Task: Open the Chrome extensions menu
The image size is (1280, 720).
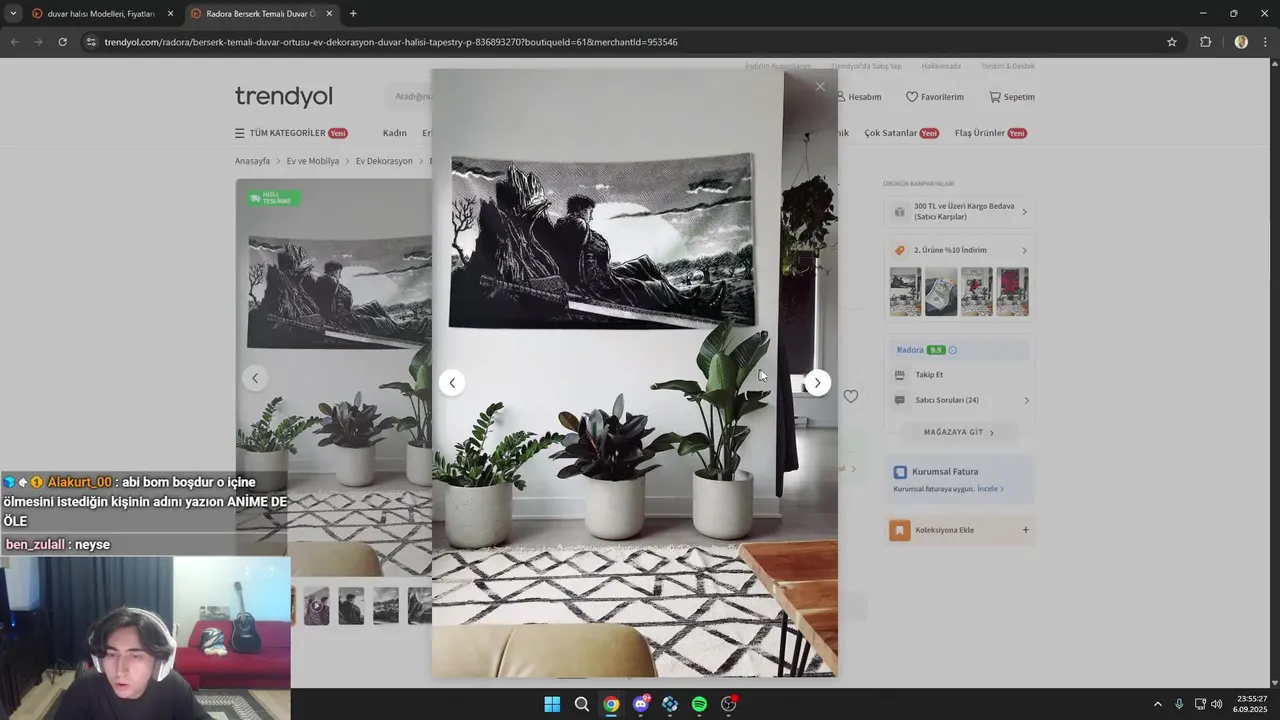Action: pyautogui.click(x=1205, y=42)
